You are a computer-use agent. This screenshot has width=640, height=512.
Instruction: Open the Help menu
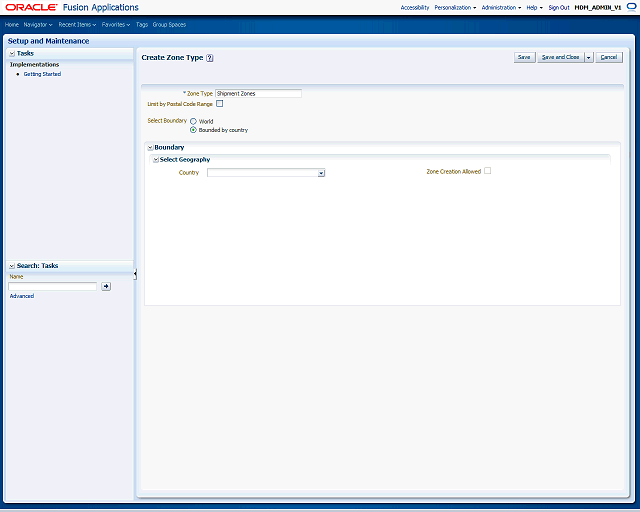pos(534,7)
